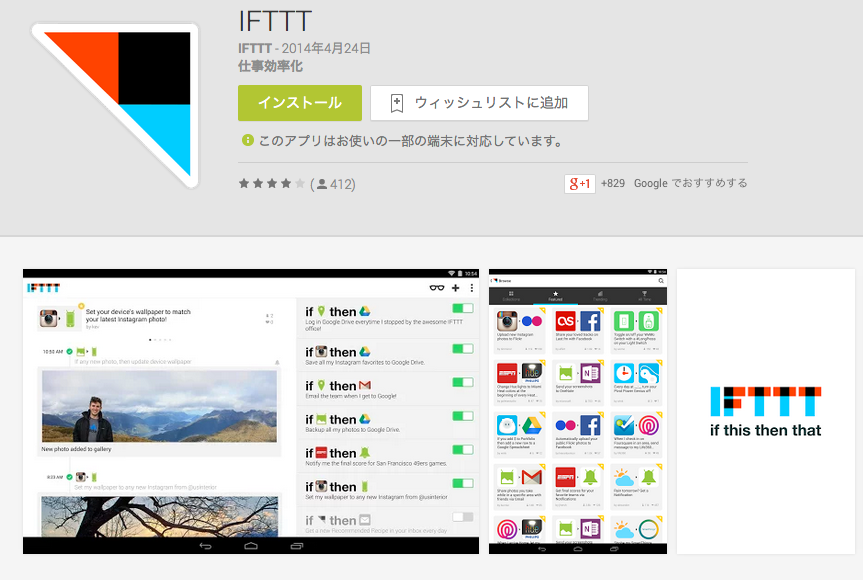Select the star Featured tab in phone screenshot
The width and height of the screenshot is (863, 580).
click(x=555, y=296)
